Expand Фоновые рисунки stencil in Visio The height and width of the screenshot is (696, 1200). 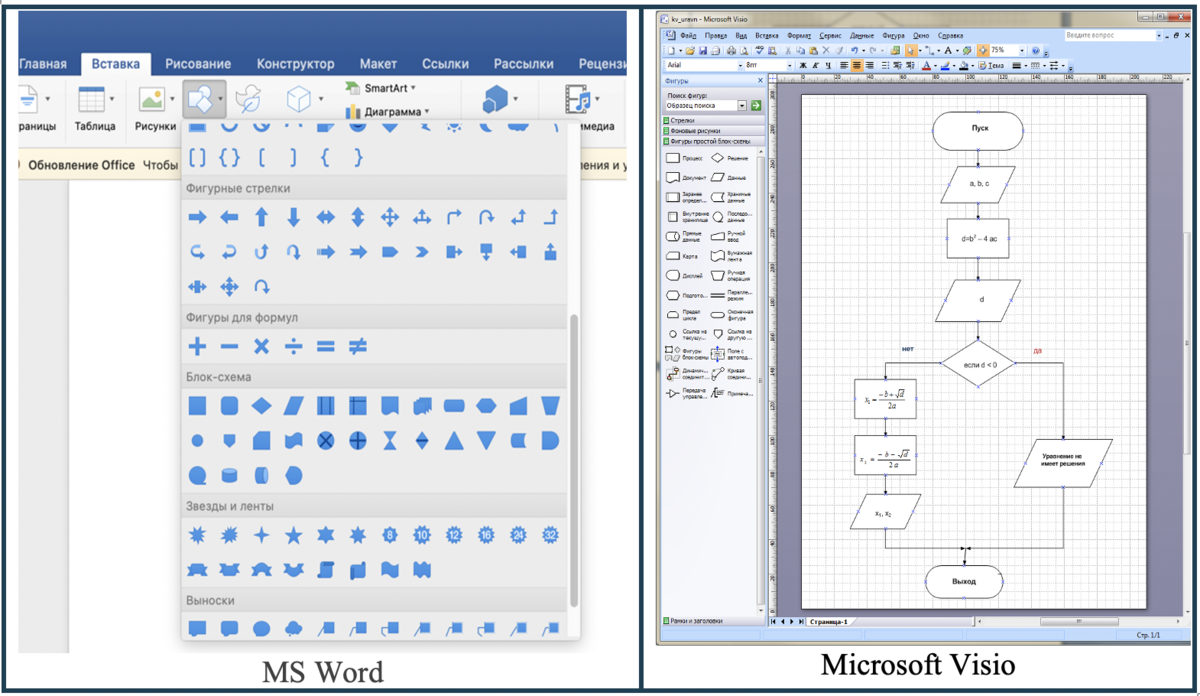point(714,131)
